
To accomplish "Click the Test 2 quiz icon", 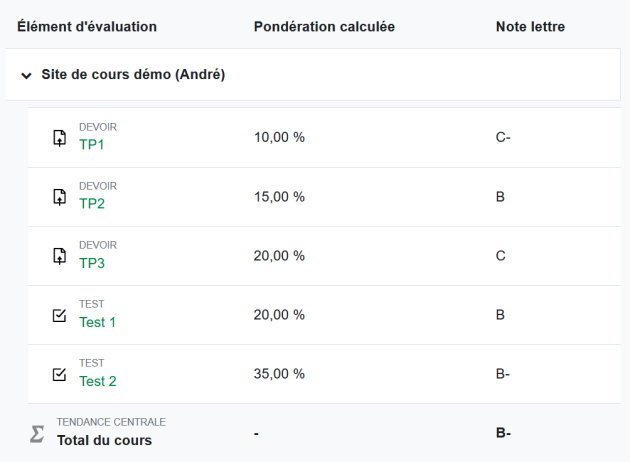I will pos(59,374).
